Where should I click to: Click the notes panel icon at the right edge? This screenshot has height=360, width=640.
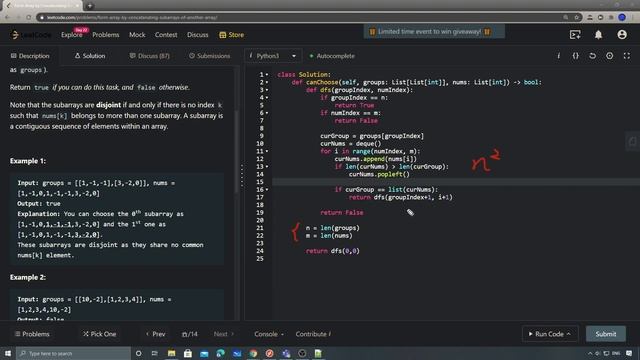point(633,142)
